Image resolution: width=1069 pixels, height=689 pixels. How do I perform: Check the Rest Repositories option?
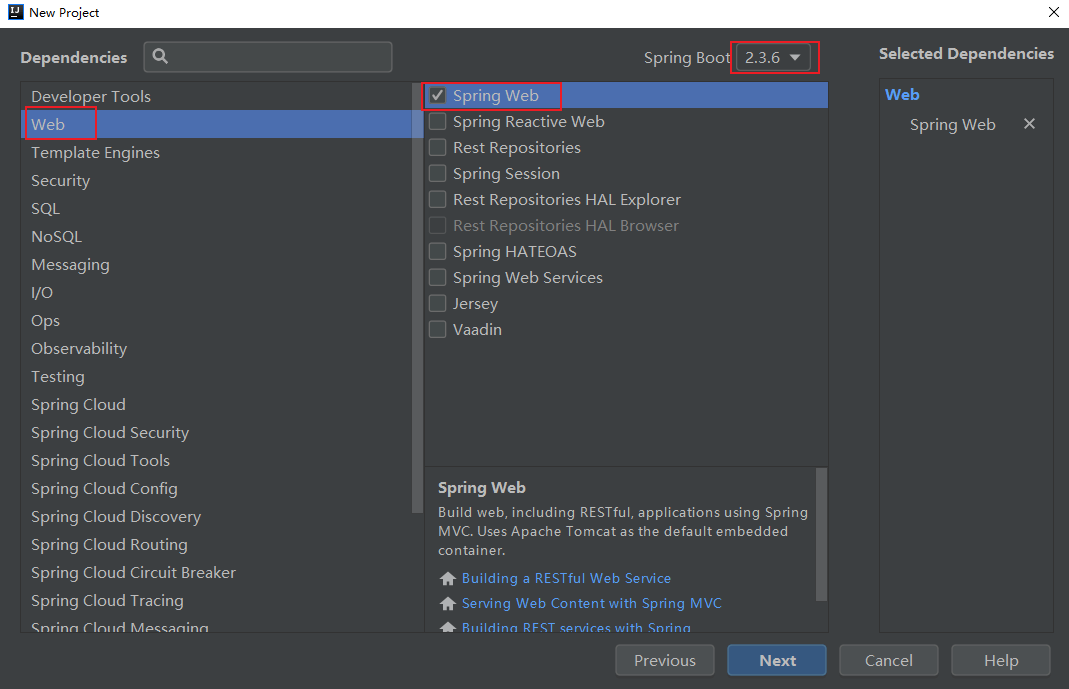point(438,147)
